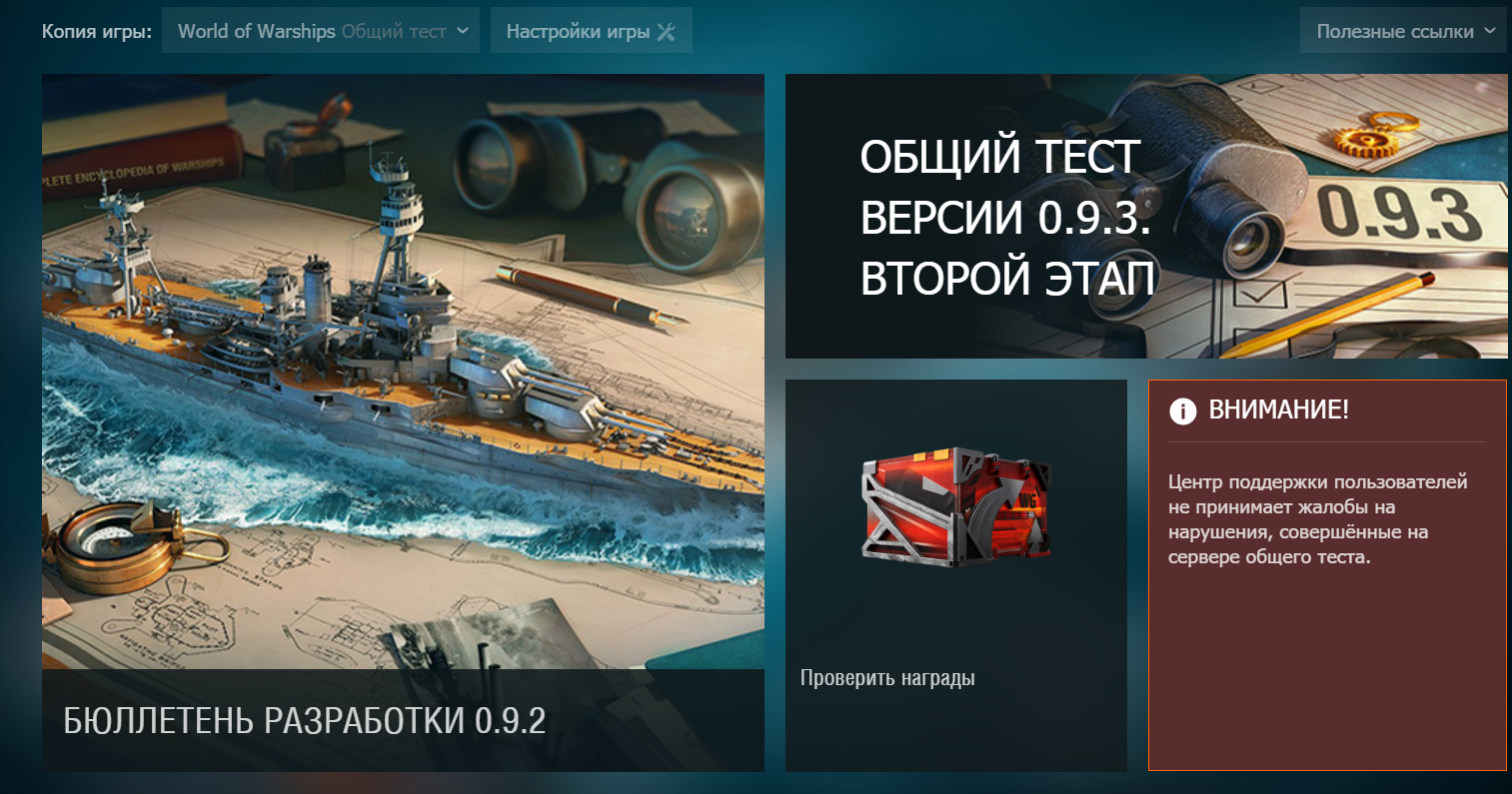Click the chevron arrow next to Общий тест
Viewport: 1512px width, 794px height.
[x=463, y=31]
